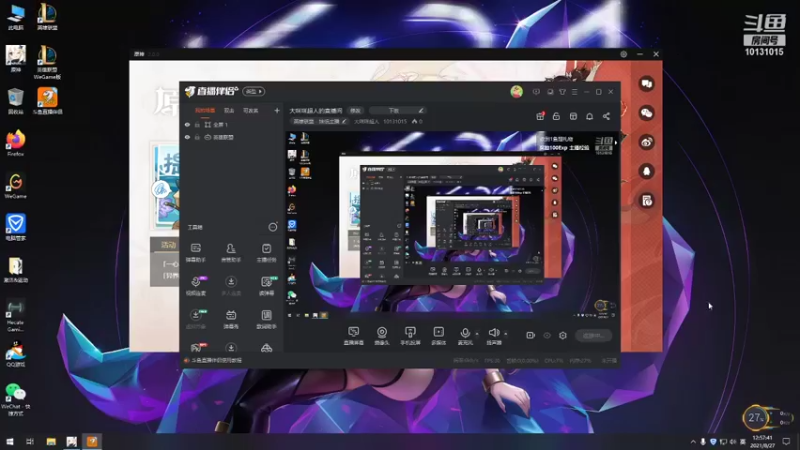Screen dimensions: 800x450
Task: Open the WeChat icon in Genshin launcher sidebar
Action: point(646,113)
